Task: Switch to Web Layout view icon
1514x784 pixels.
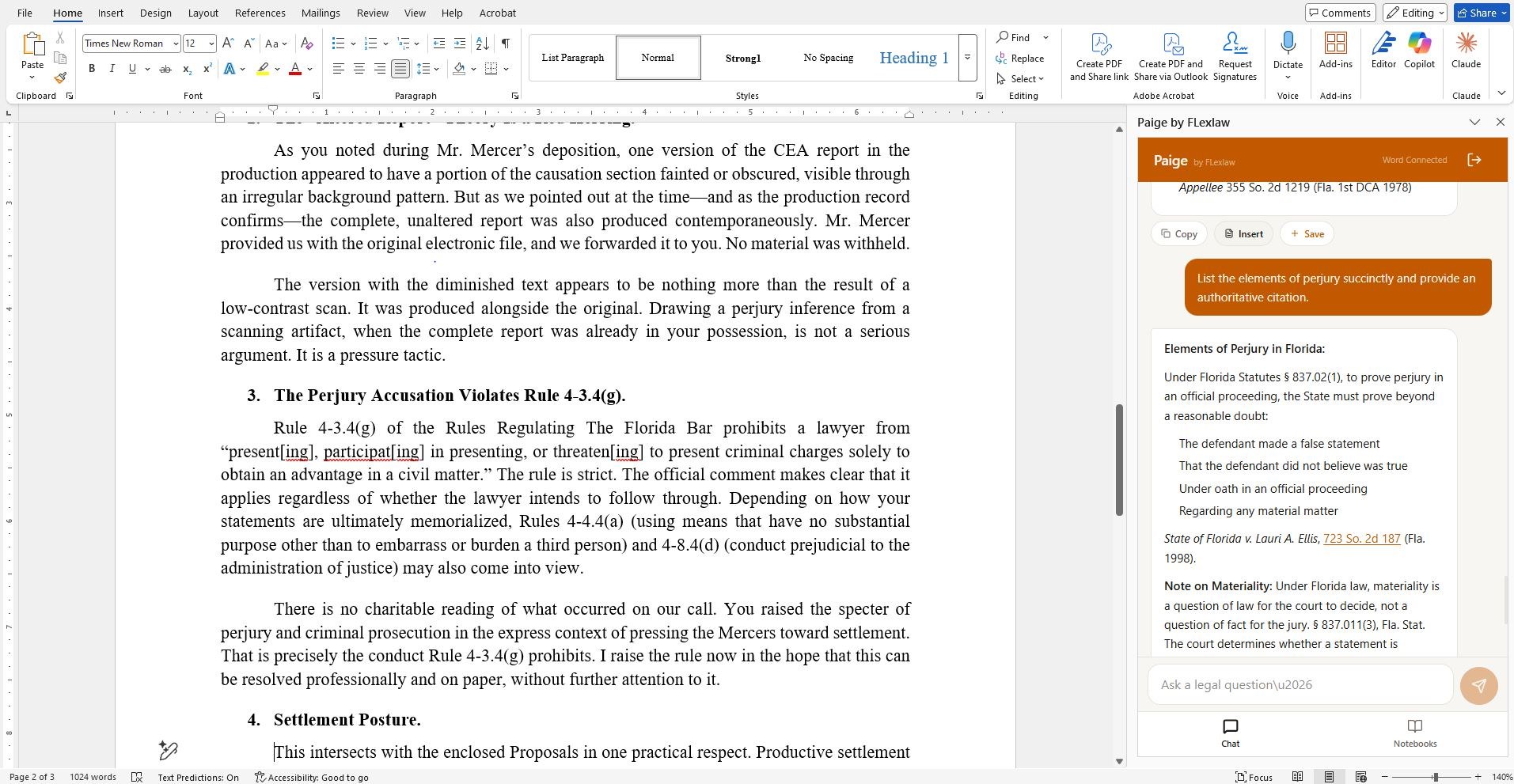Action: [x=1360, y=777]
